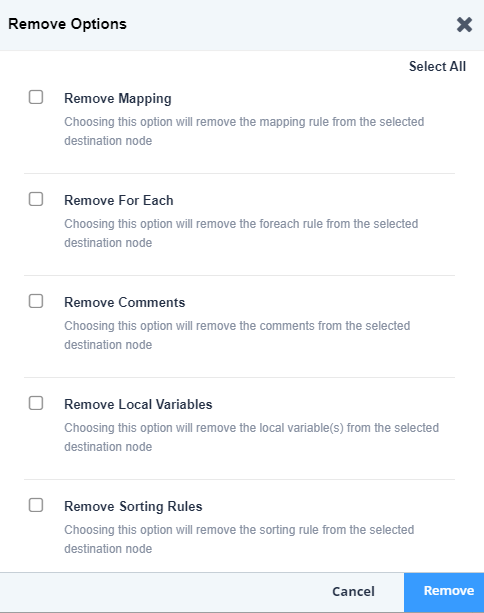Confirm with the blue Remove button
Screen dimensions: 484x613
pos(444,593)
